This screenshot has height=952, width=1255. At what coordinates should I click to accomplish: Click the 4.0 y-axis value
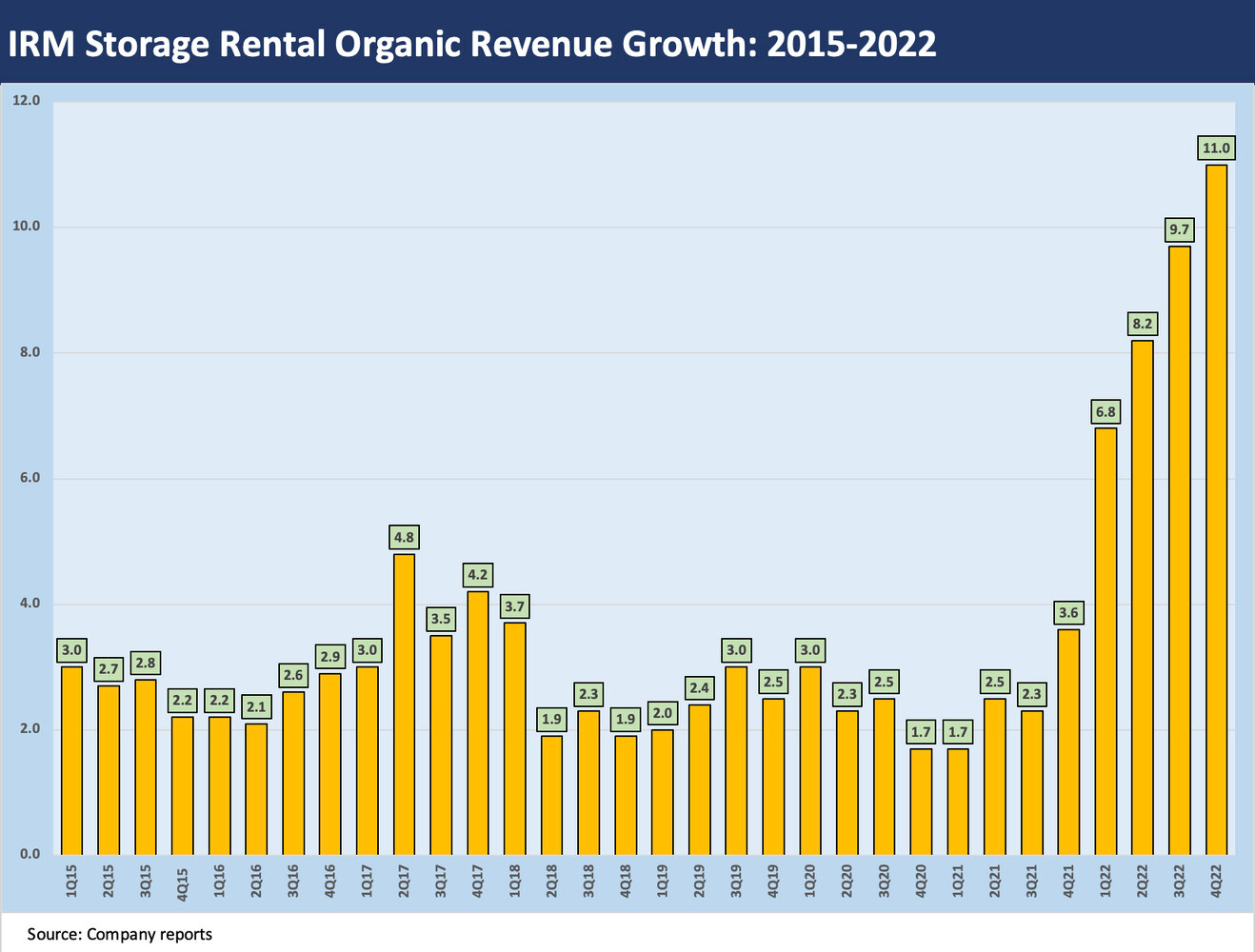(30, 604)
